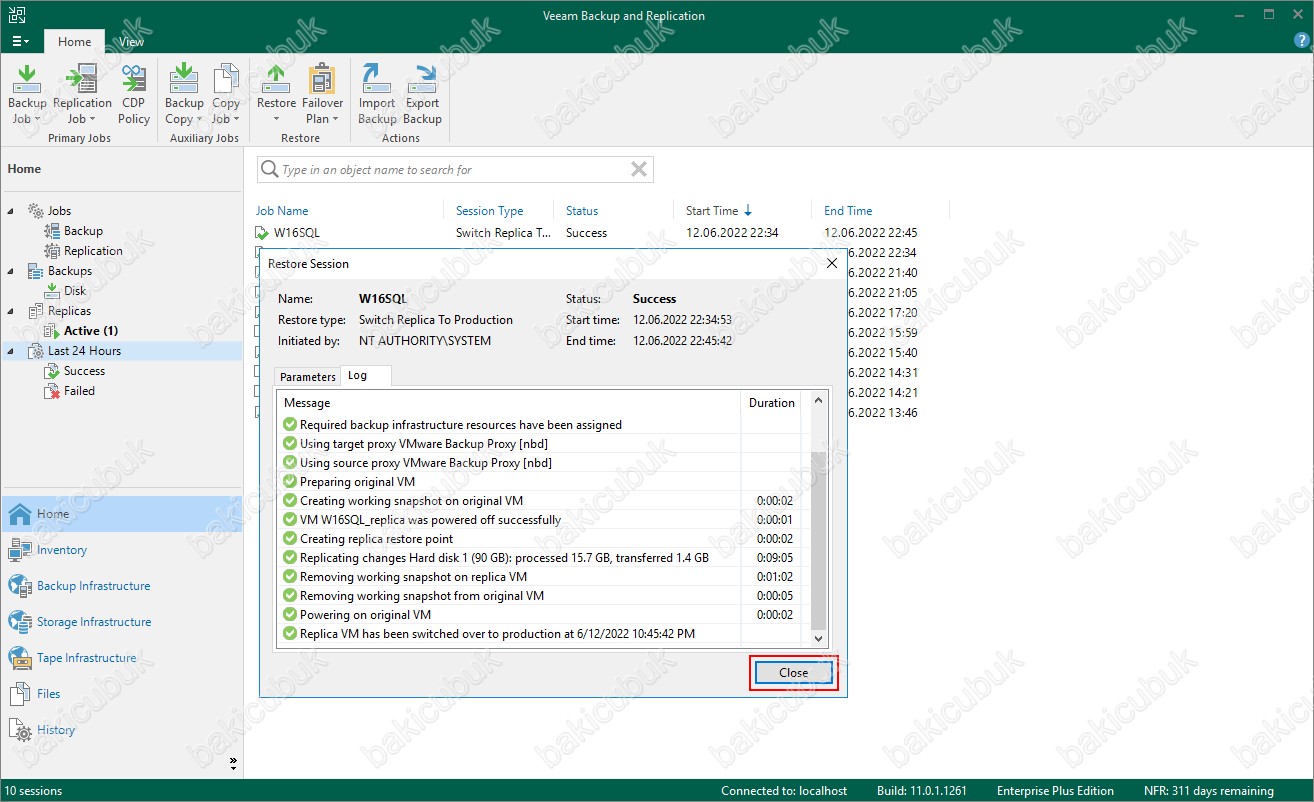Image resolution: width=1314 pixels, height=802 pixels.
Task: Open the Restore ribbon button
Action: click(x=276, y=95)
